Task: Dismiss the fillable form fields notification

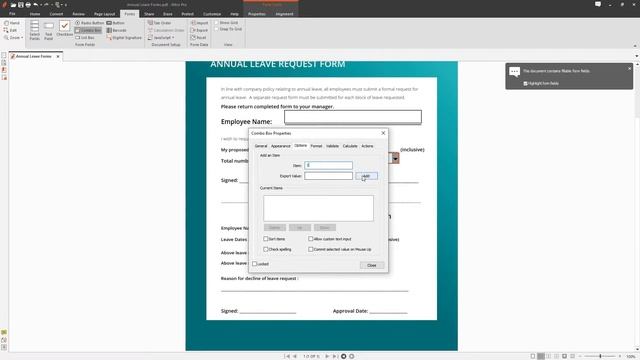Action: [x=629, y=69]
